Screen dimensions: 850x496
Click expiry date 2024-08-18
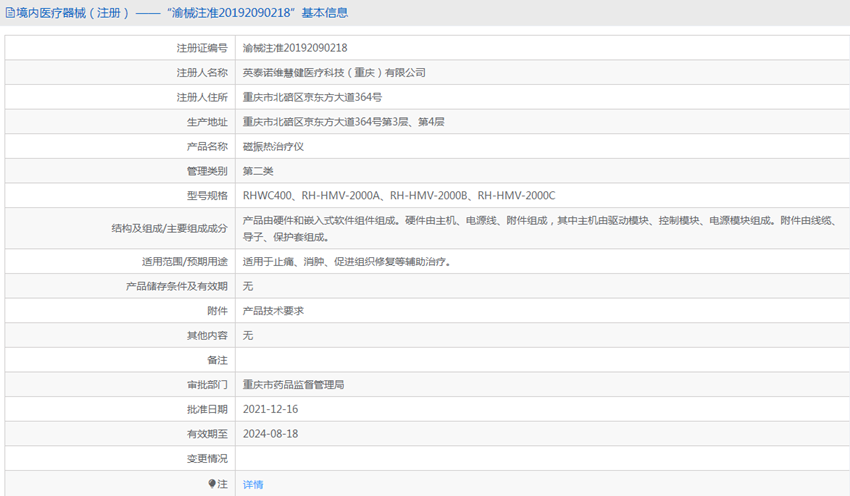(x=271, y=434)
